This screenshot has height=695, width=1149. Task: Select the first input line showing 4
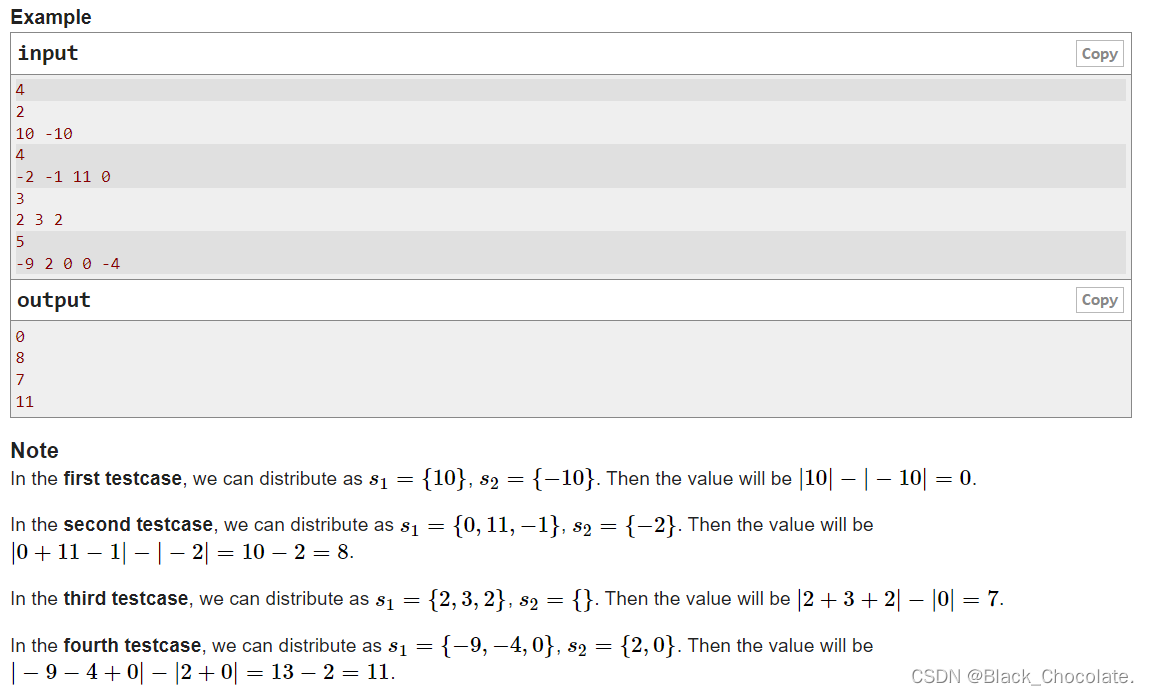click(19, 89)
